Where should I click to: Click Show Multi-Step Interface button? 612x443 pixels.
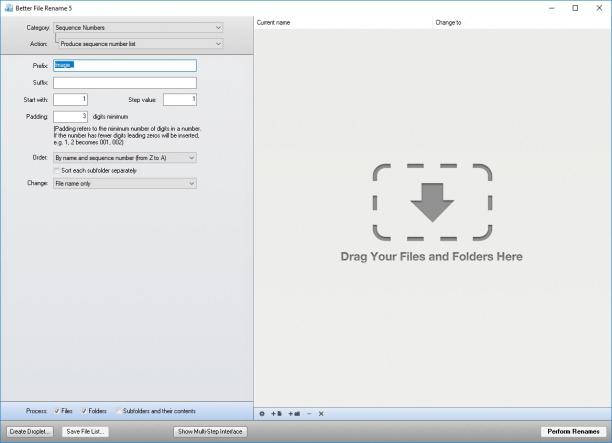210,432
